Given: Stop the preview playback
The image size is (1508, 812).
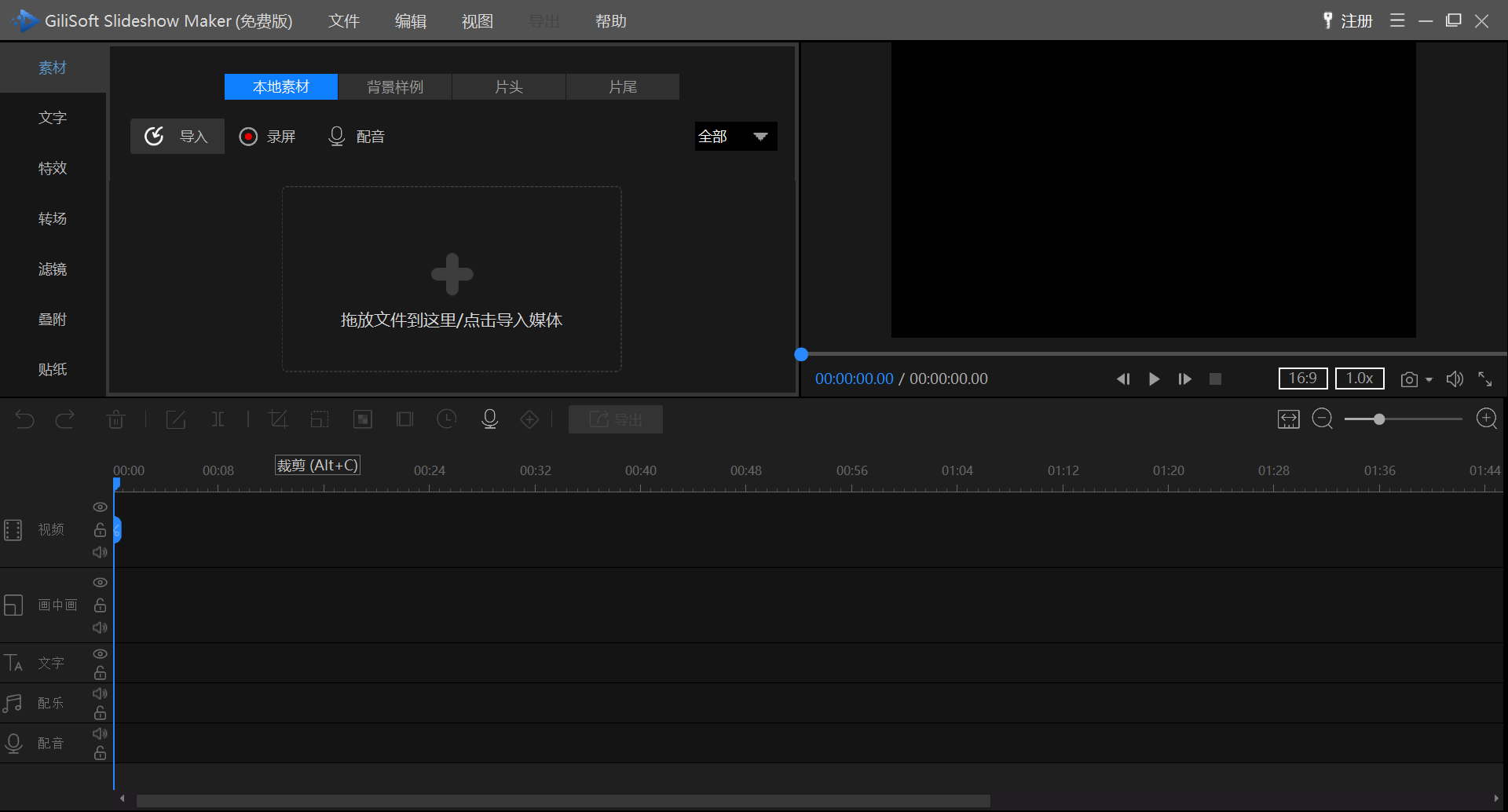Looking at the screenshot, I should (x=1215, y=379).
